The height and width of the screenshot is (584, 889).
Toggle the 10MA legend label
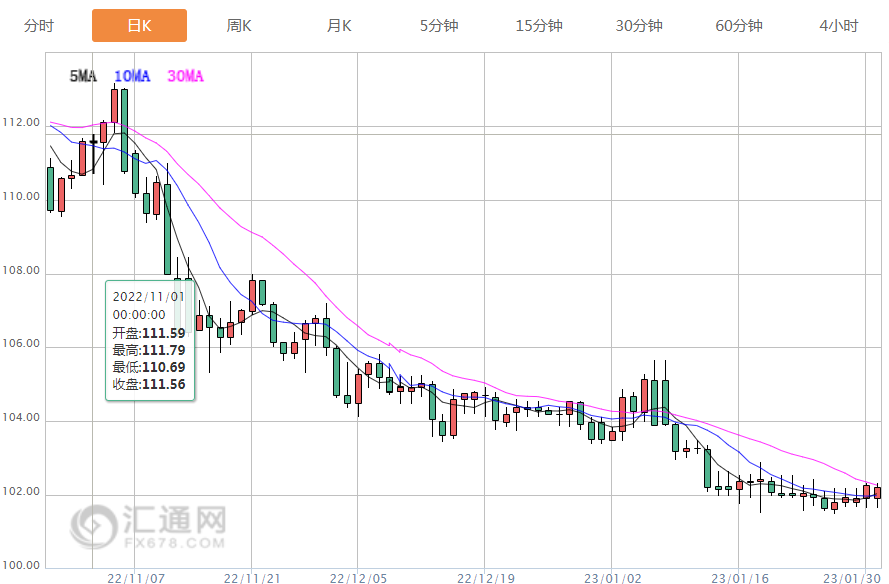coord(132,76)
